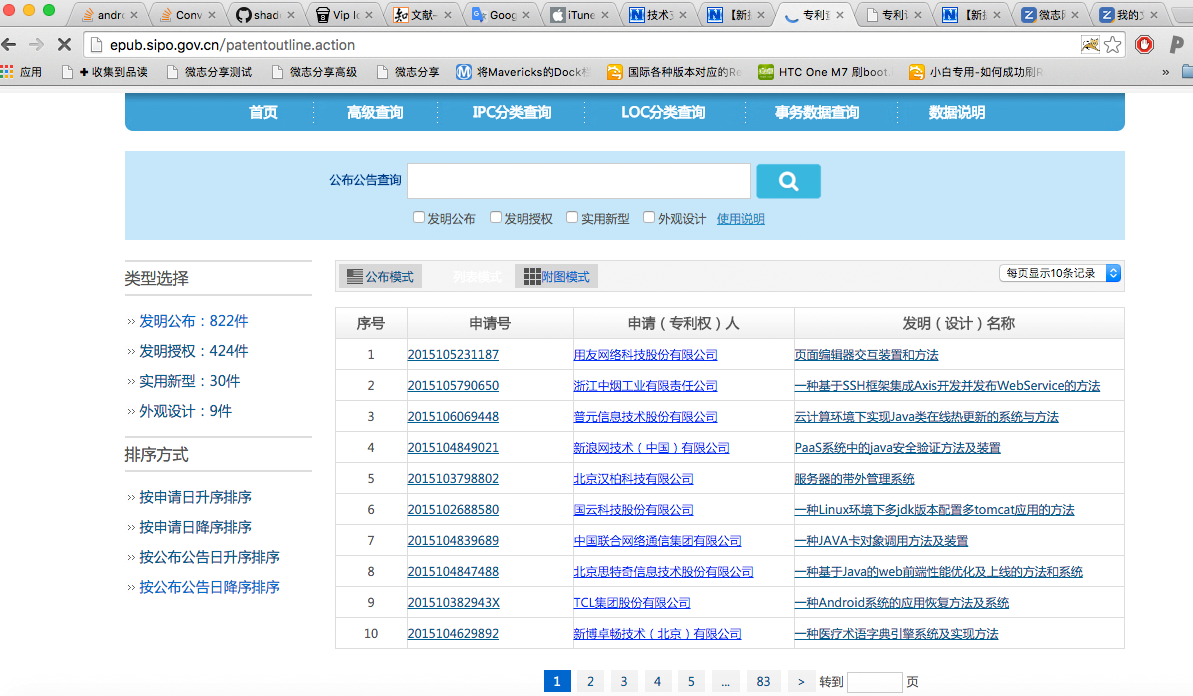Viewport: 1193px width, 696px height.
Task: Click current page 1 button
Action: (x=557, y=682)
